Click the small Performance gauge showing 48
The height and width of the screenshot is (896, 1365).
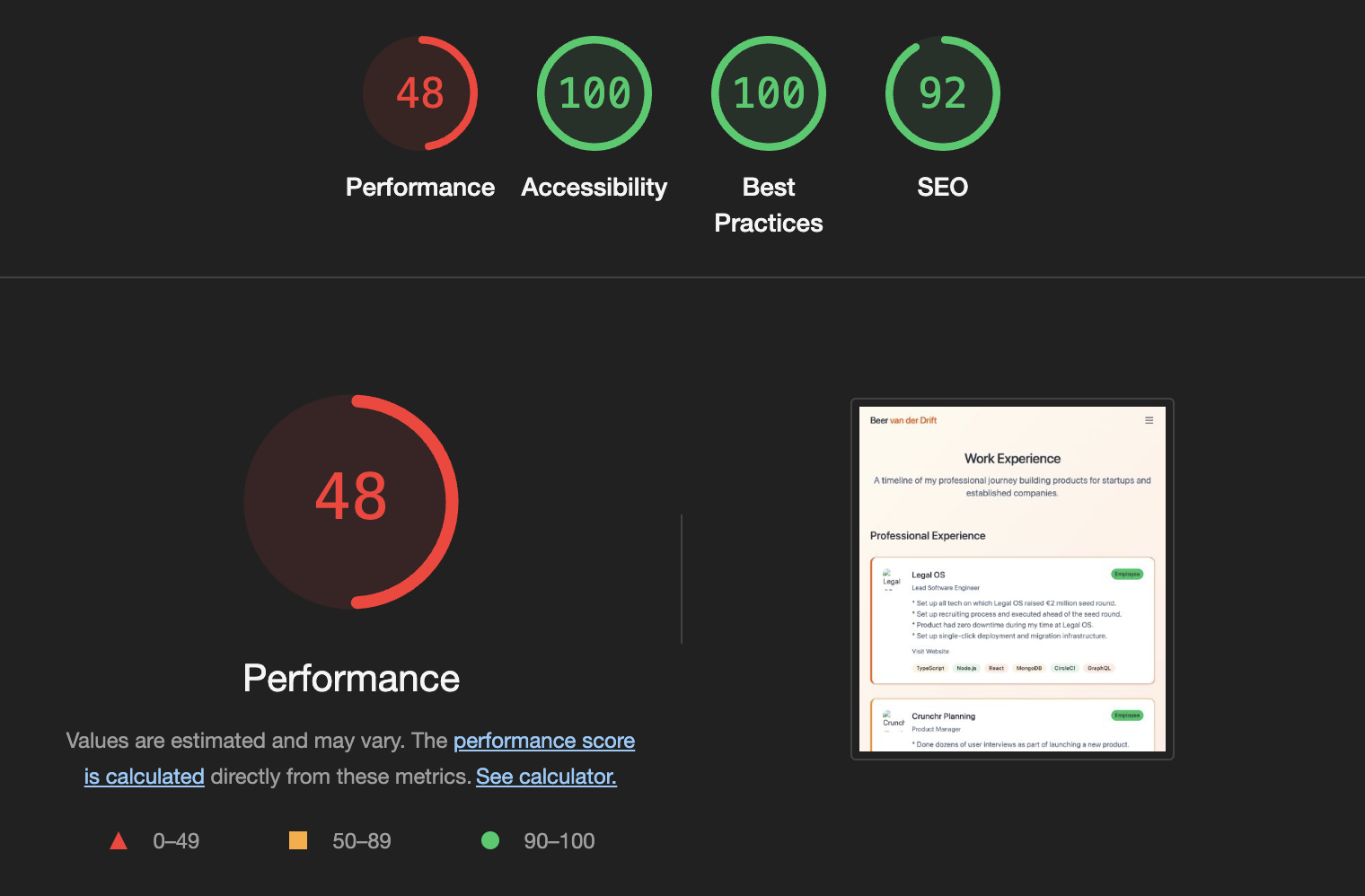pos(419,93)
